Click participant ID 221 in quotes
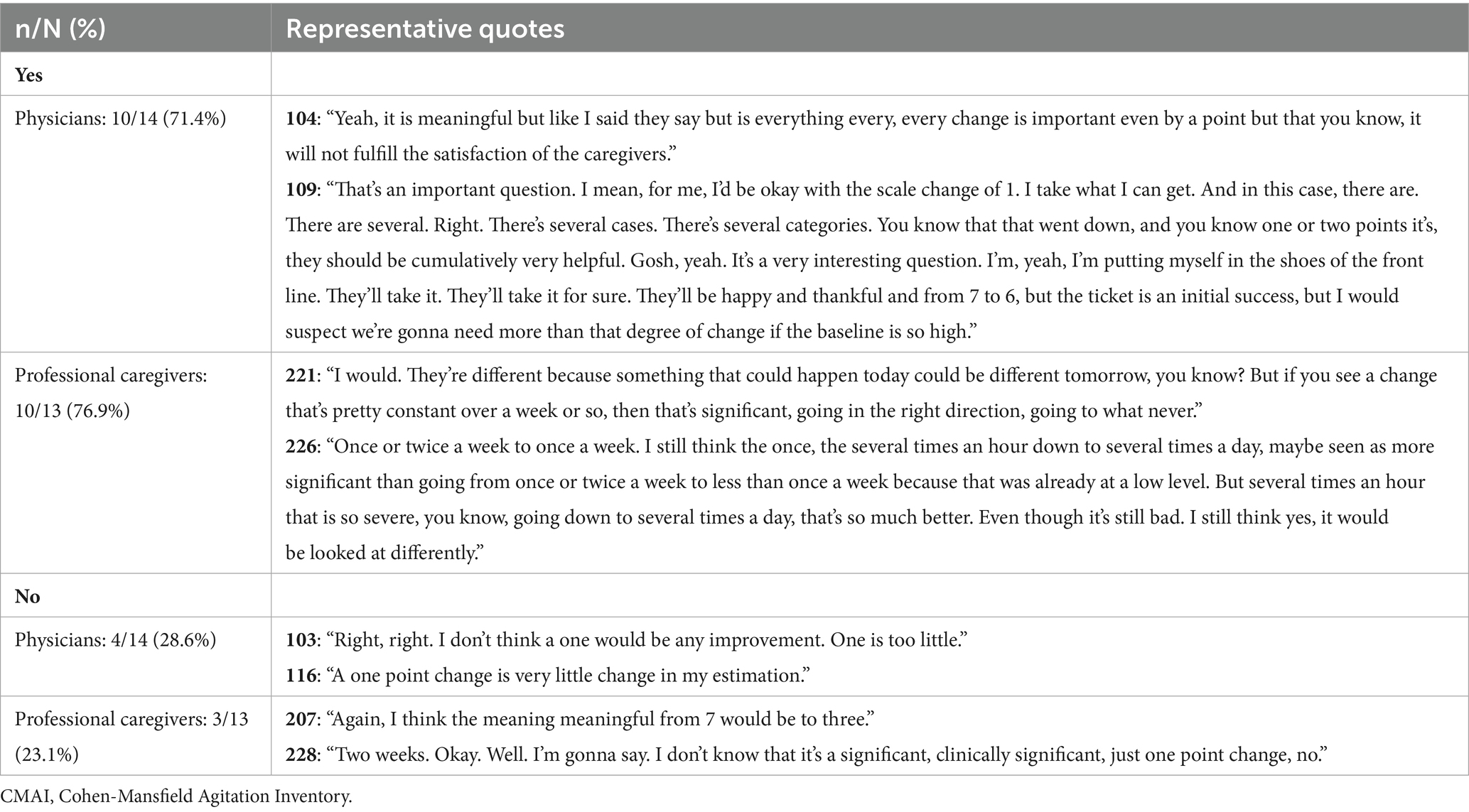Viewport: 1469px width, 812px height. [300, 375]
